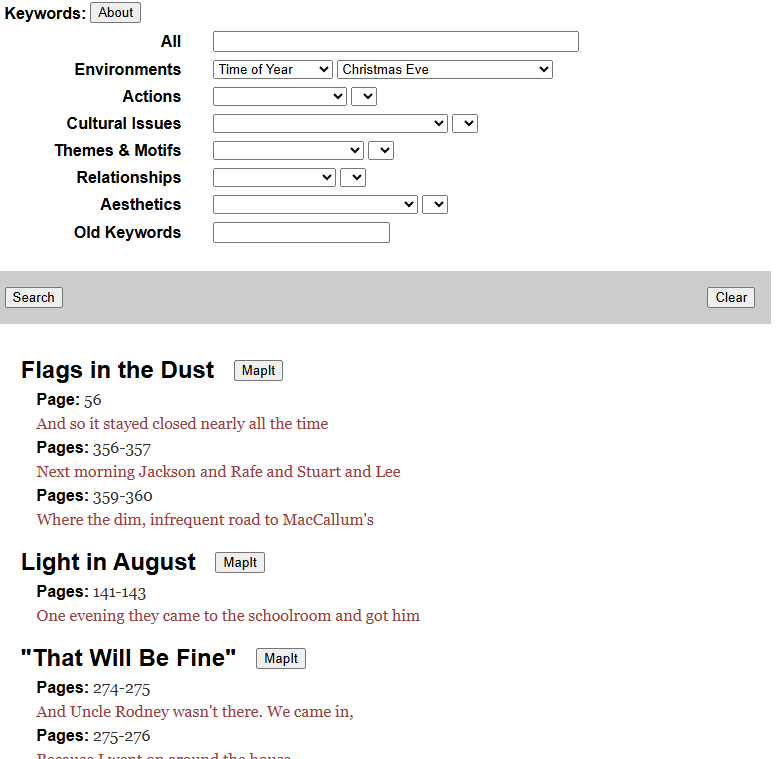Expand the Themes & Motifs category dropdown
Screen dimensions: 779x759
pos(288,151)
